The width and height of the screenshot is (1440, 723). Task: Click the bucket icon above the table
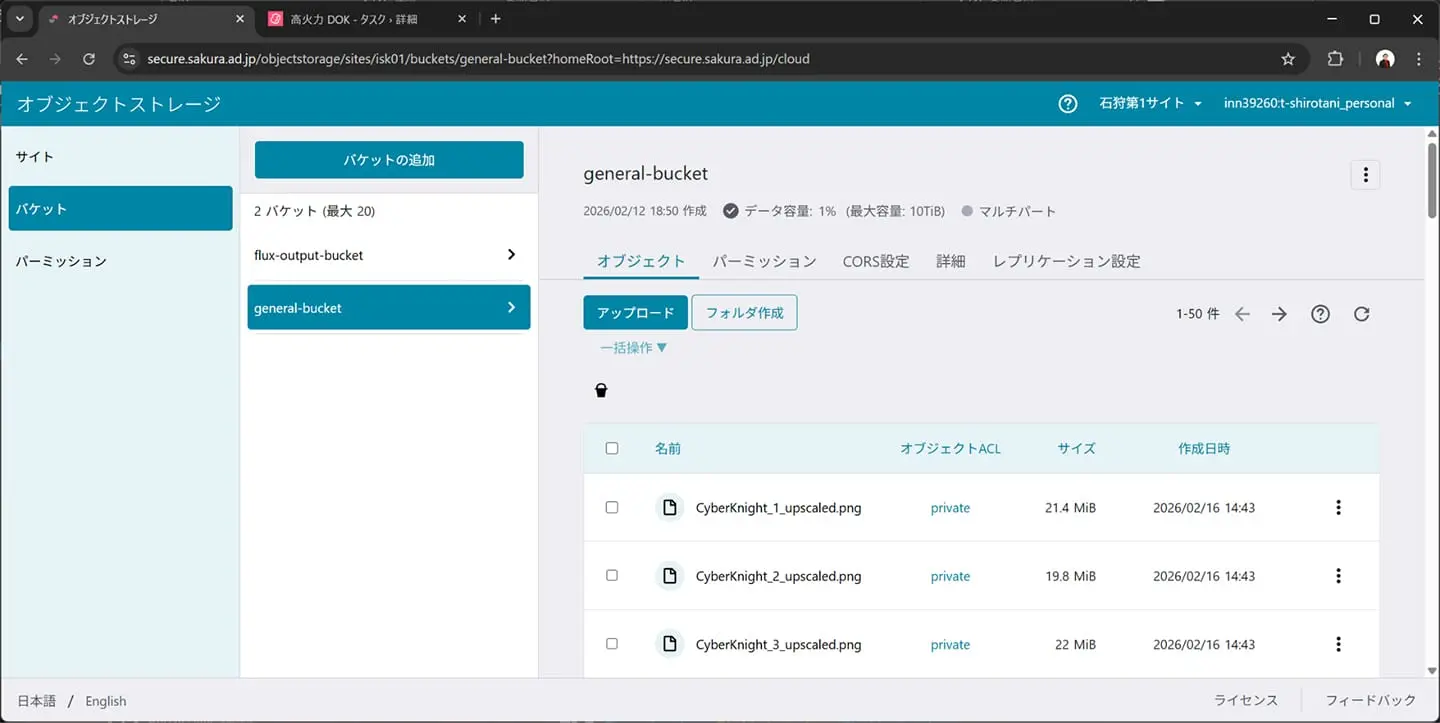click(x=601, y=391)
